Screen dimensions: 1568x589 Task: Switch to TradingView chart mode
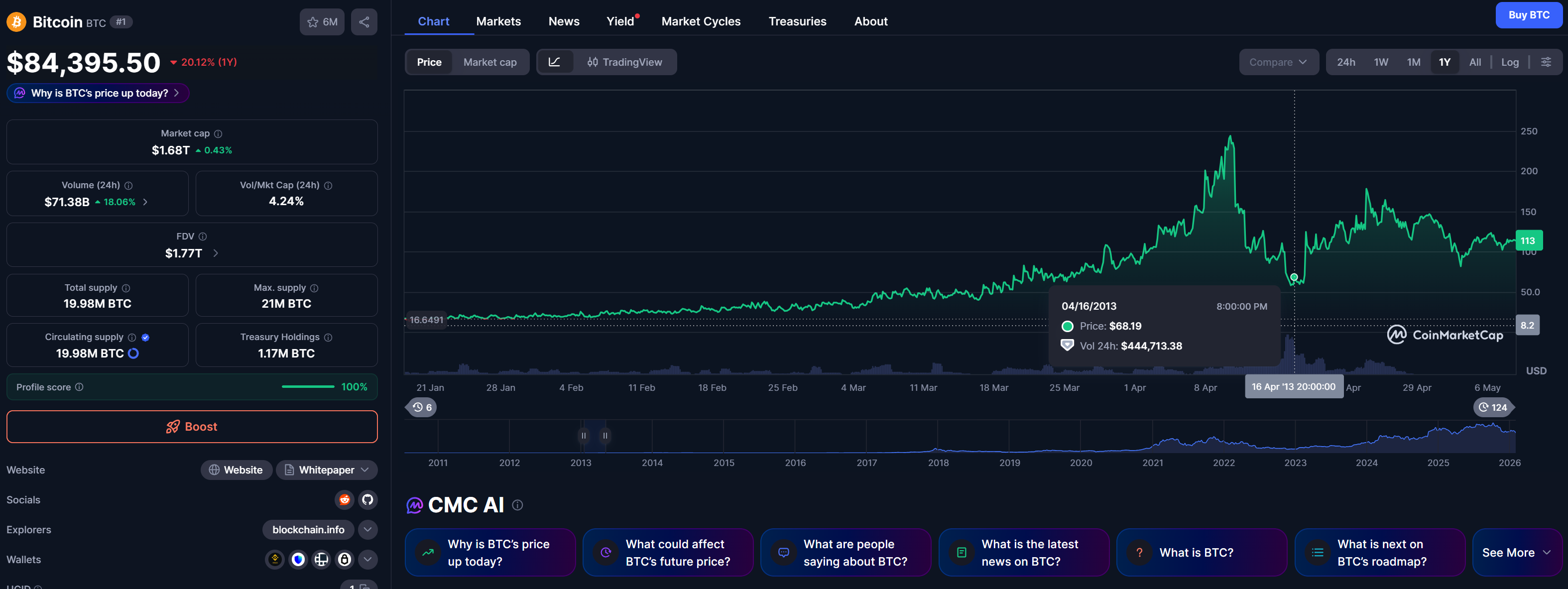point(624,62)
